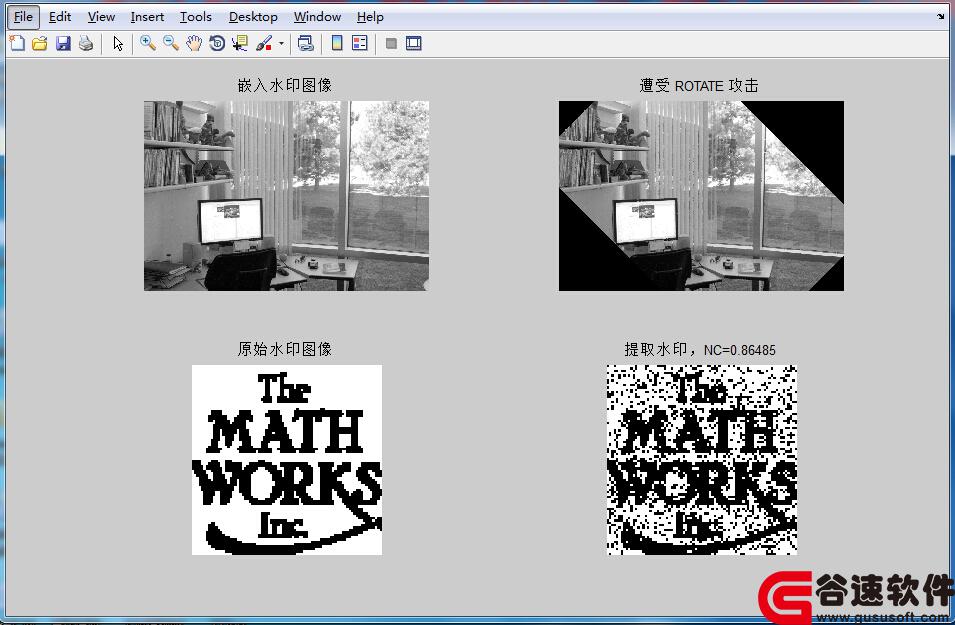Select the title 提取水印，NC=0.86485
Screen dimensions: 955x625
[700, 350]
